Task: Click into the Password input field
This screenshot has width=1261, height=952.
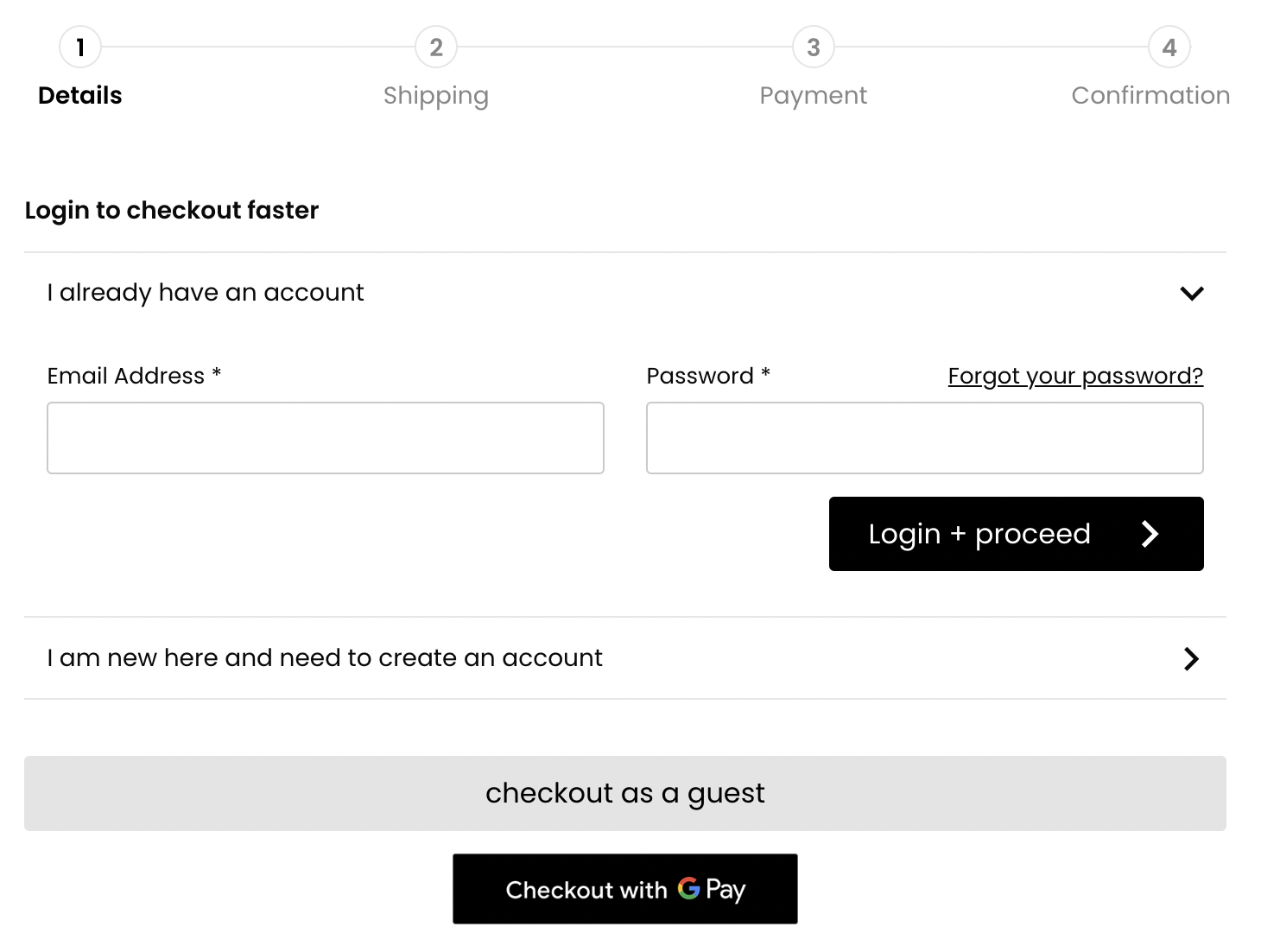Action: 925,438
